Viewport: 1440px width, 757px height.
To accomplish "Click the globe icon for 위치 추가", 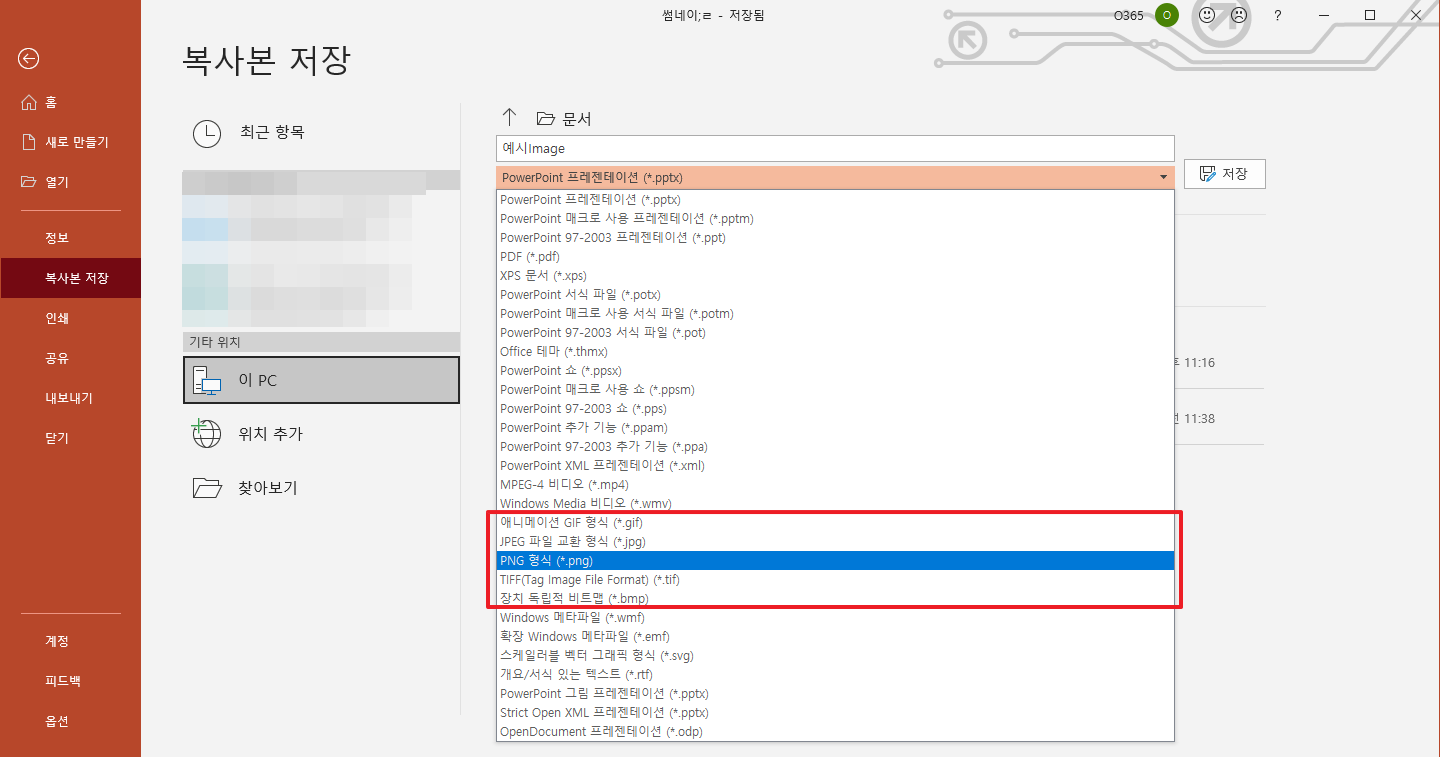I will 206,433.
